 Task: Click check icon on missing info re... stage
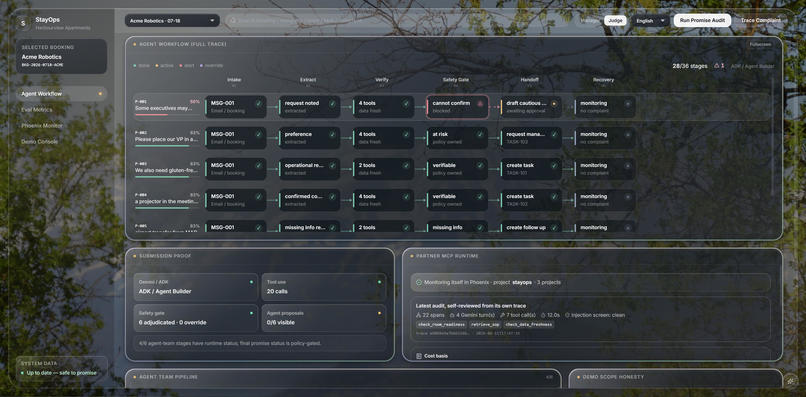tap(332, 227)
